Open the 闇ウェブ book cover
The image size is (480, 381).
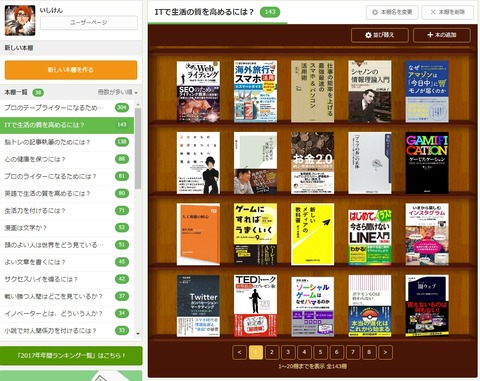[427, 306]
